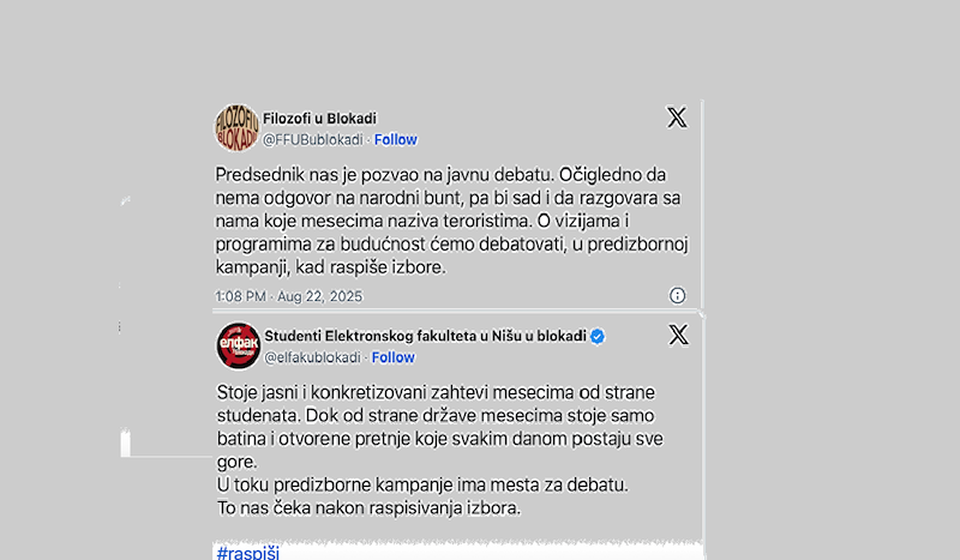960x560 pixels.
Task: Open the Filozofi u Blokadi profile avatar
Action: click(236, 127)
